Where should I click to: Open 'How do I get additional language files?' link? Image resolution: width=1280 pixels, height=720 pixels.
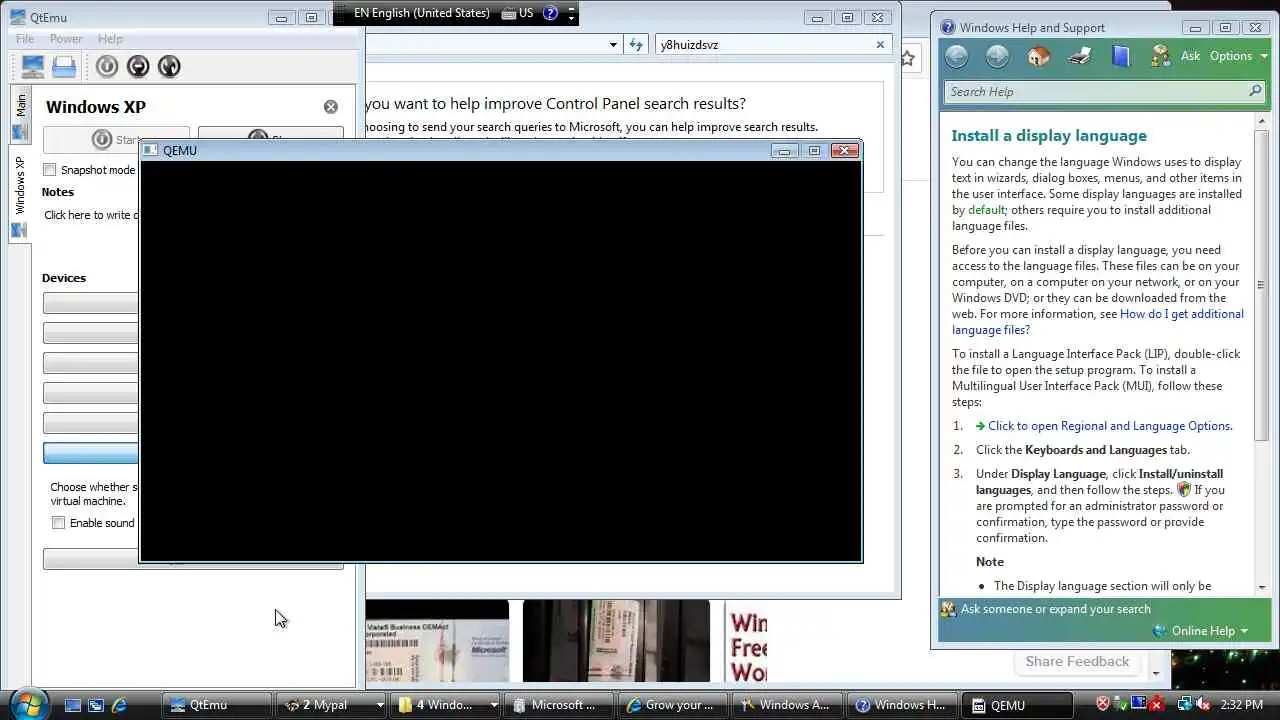(x=1098, y=322)
